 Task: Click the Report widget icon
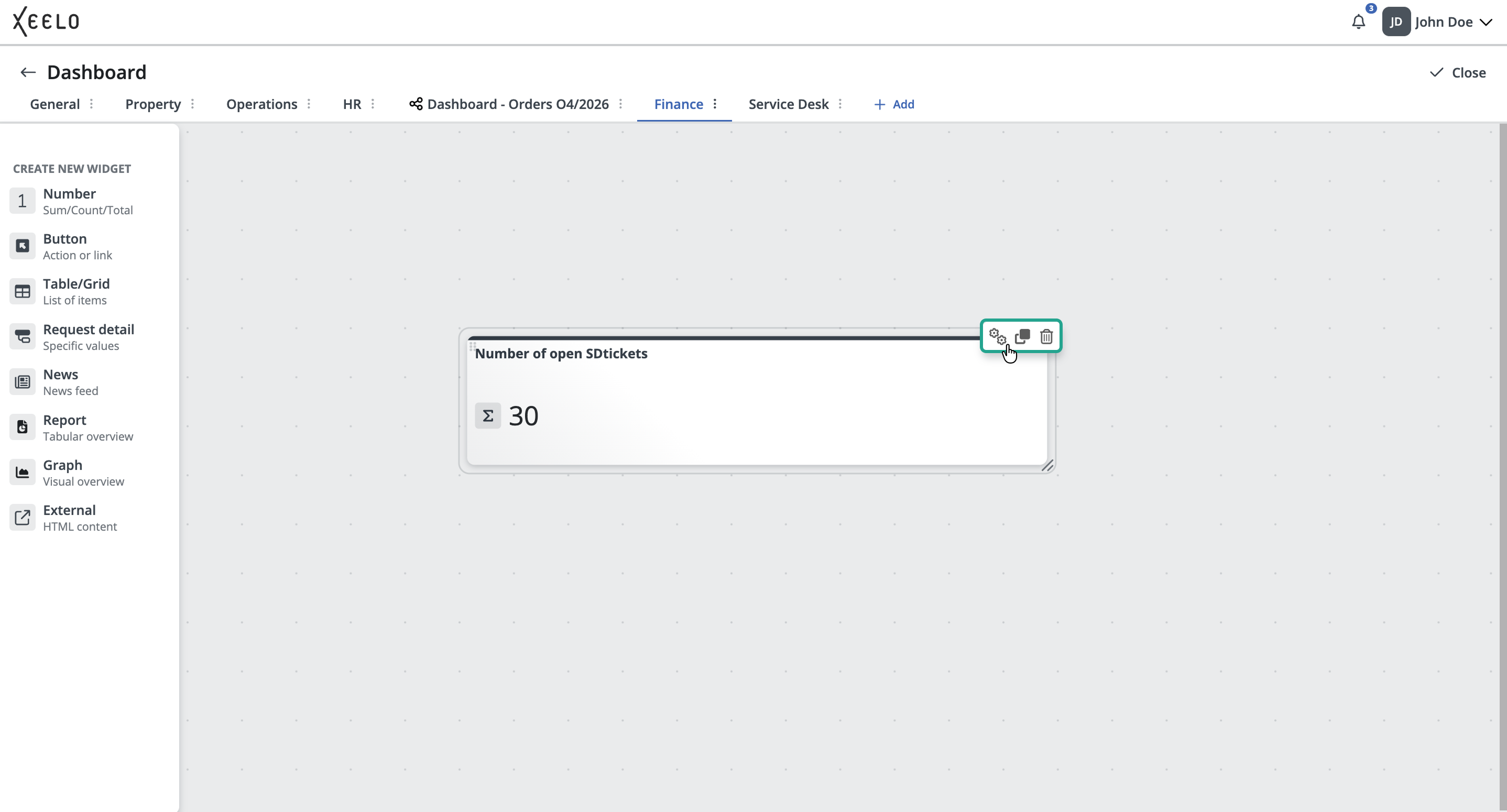click(x=22, y=427)
